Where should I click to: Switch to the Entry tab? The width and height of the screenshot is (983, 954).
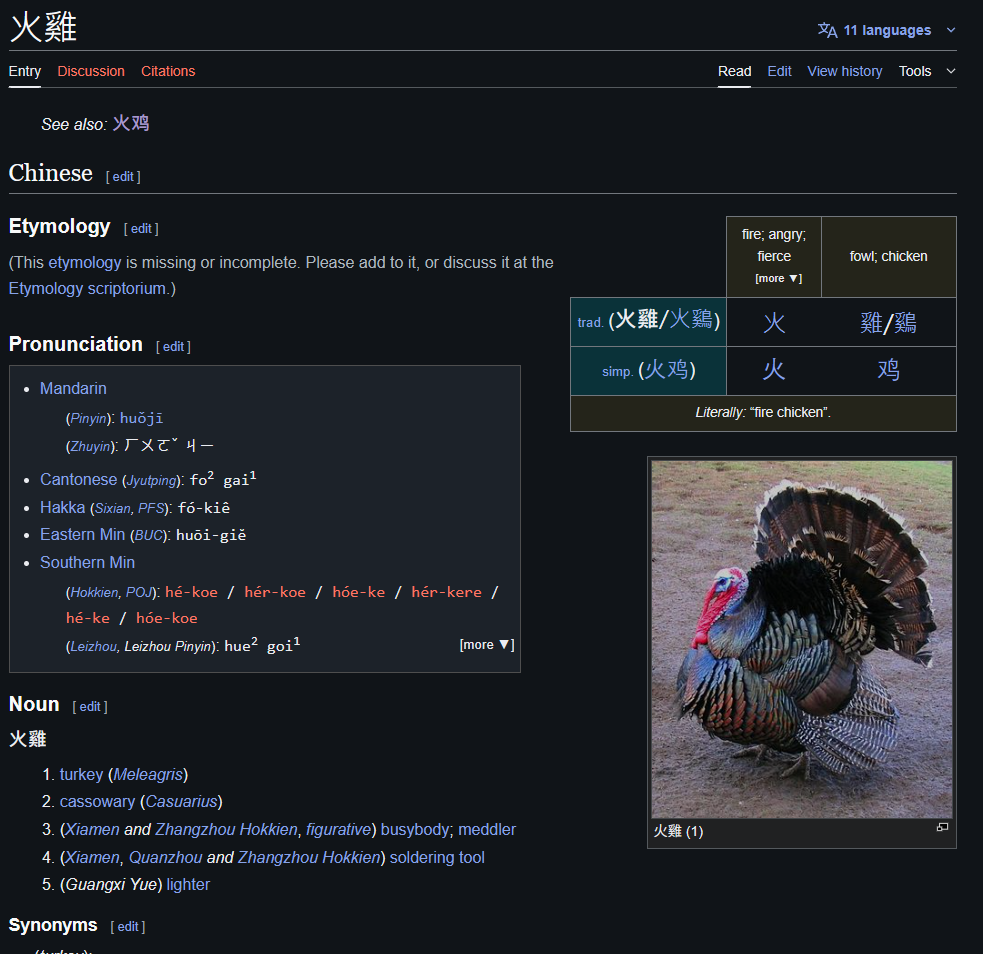pos(24,71)
